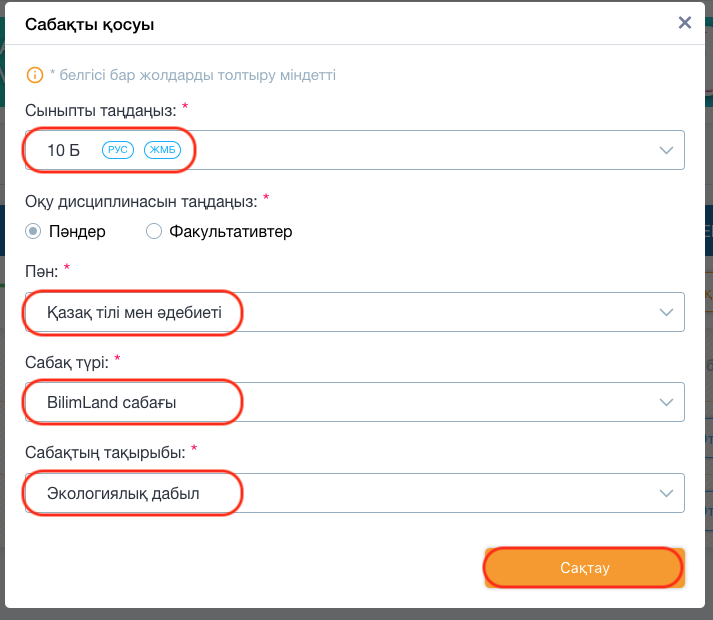713x620 pixels.
Task: Click the Сыныпты таңдаңыз label
Action: 100,111
